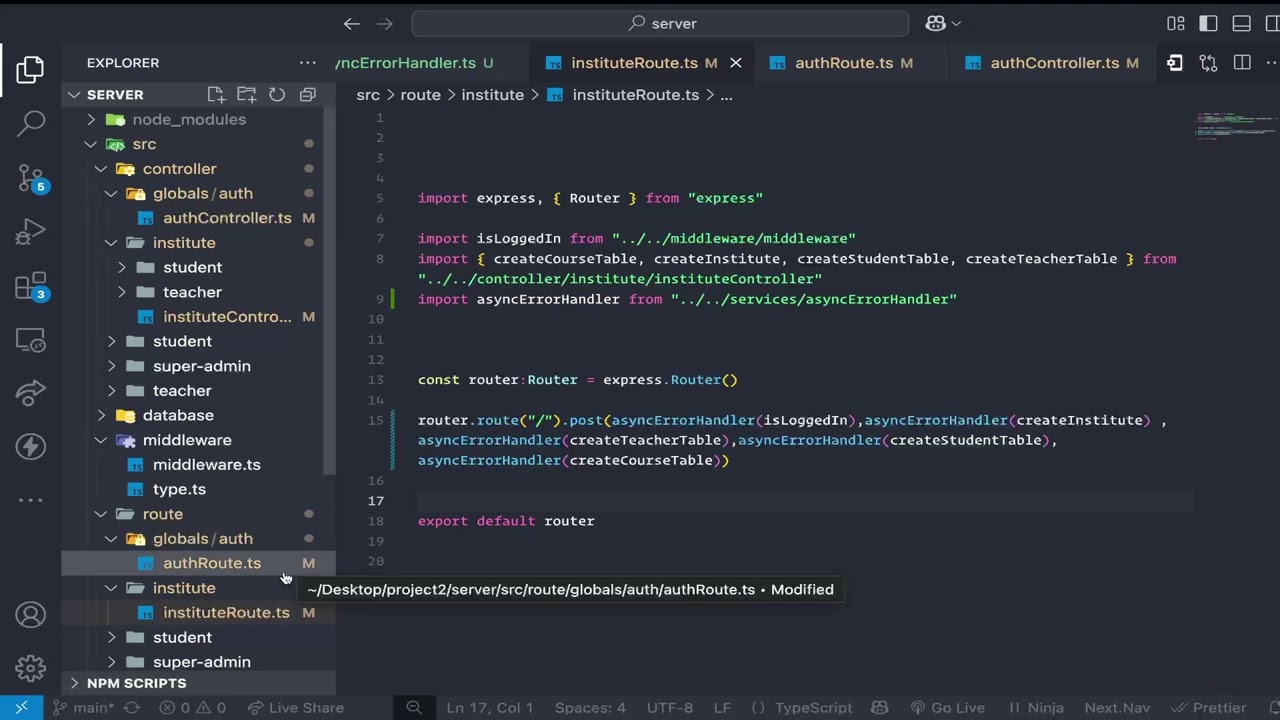Click the server search box in title bar
The image size is (1280, 720).
pos(660,23)
